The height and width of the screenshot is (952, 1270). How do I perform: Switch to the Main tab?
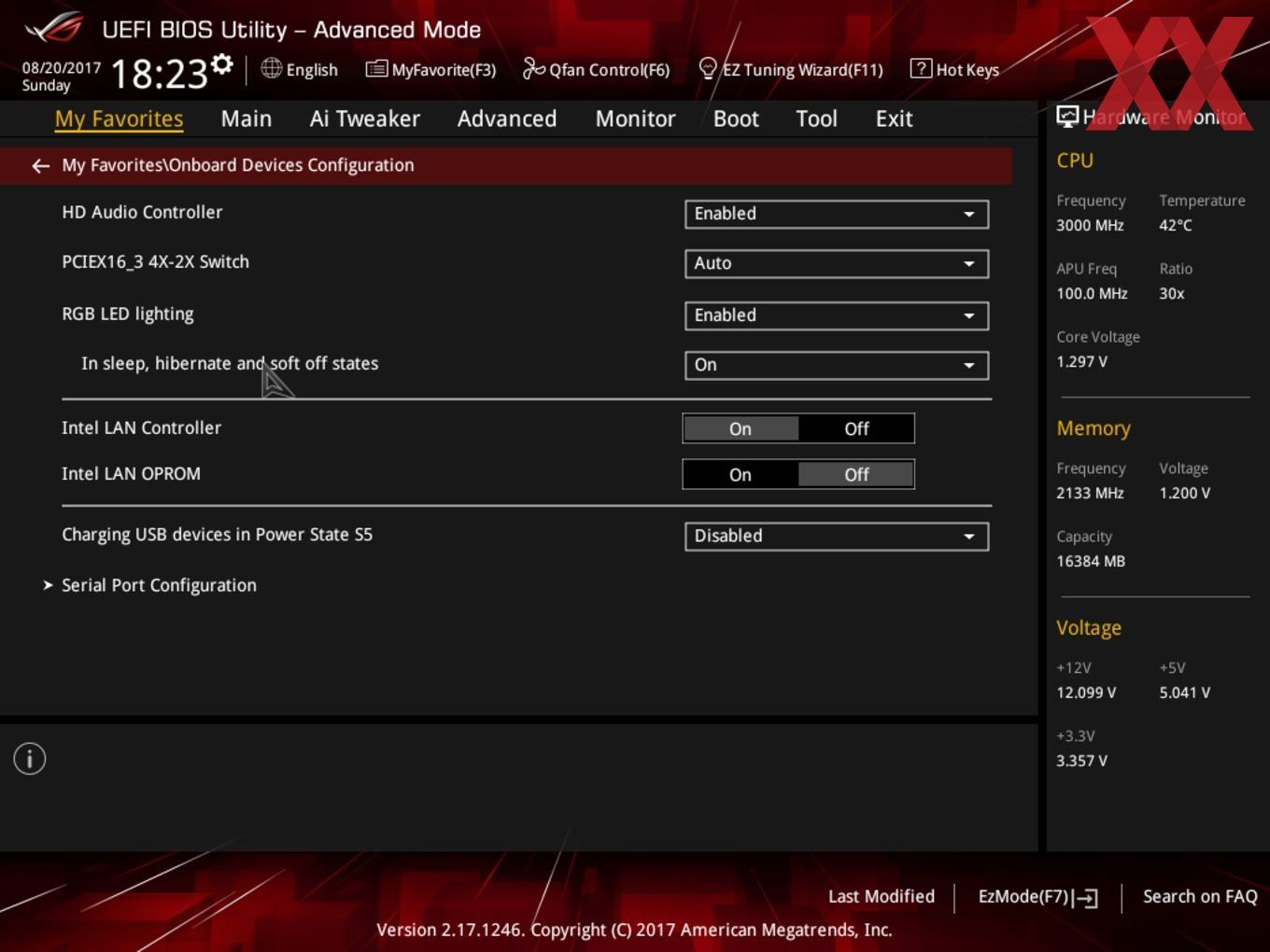247,119
